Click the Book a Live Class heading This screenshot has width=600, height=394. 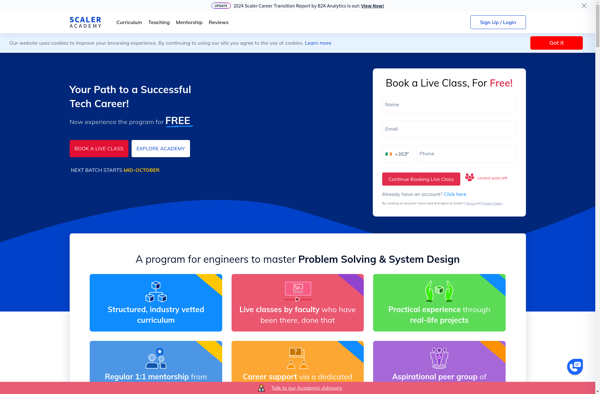pos(449,83)
